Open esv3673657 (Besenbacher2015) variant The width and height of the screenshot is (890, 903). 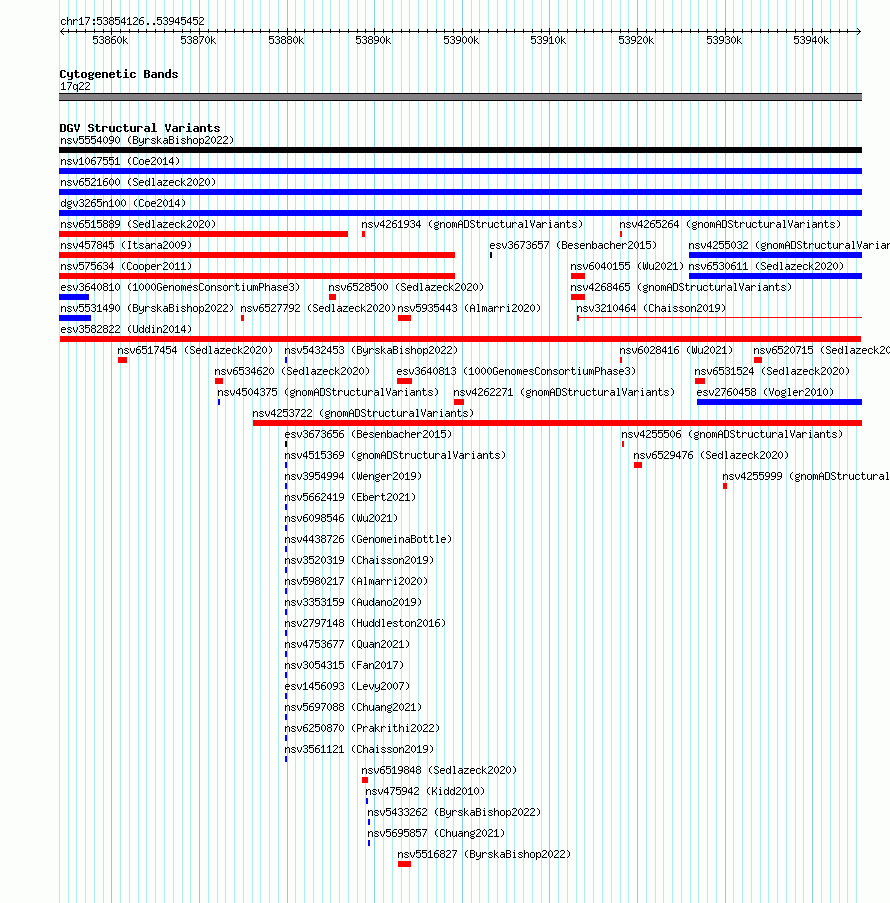[573, 245]
